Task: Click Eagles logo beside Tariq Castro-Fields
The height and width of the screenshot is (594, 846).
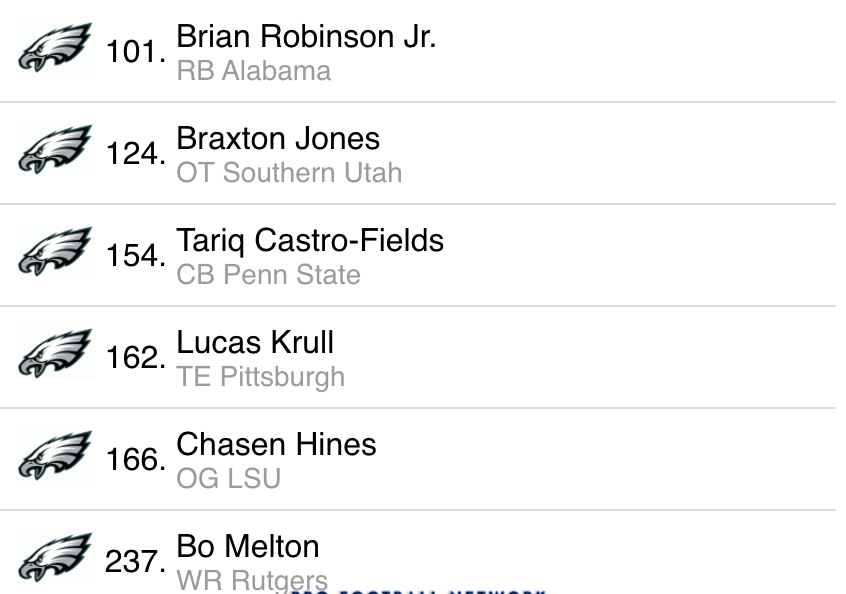Action: [55, 252]
